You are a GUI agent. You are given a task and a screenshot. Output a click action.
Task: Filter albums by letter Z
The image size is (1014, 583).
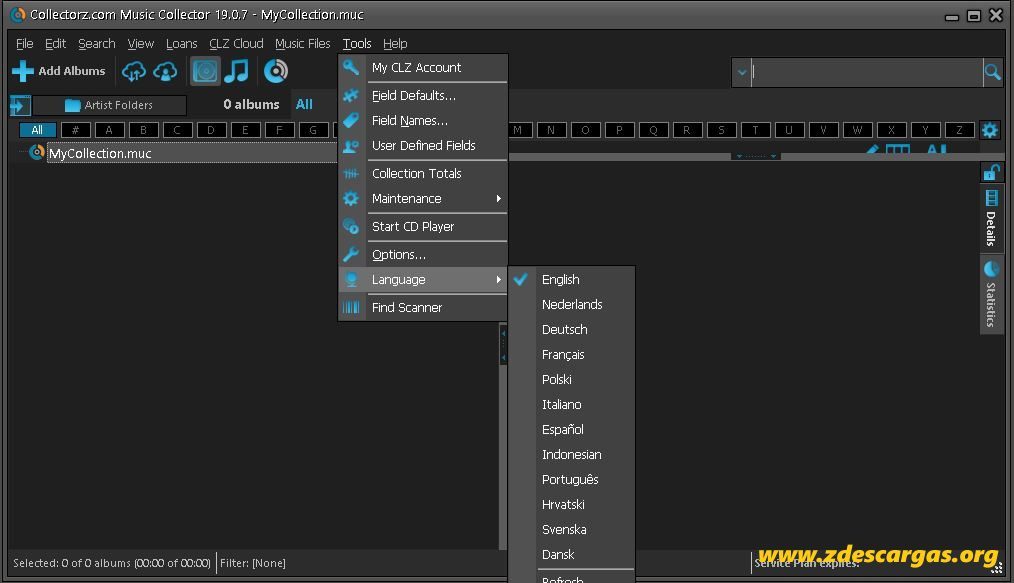959,130
